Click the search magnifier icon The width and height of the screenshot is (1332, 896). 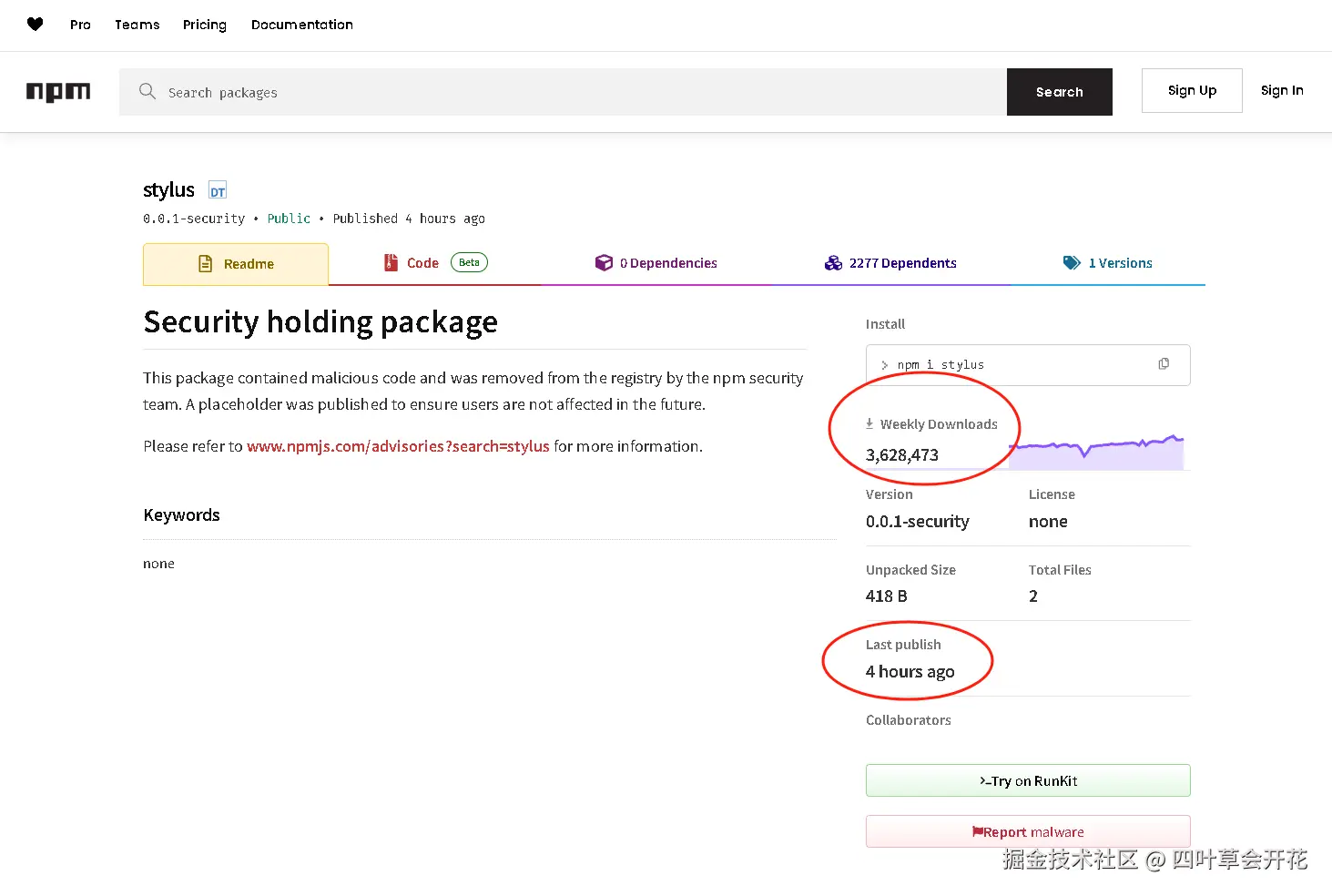point(147,91)
